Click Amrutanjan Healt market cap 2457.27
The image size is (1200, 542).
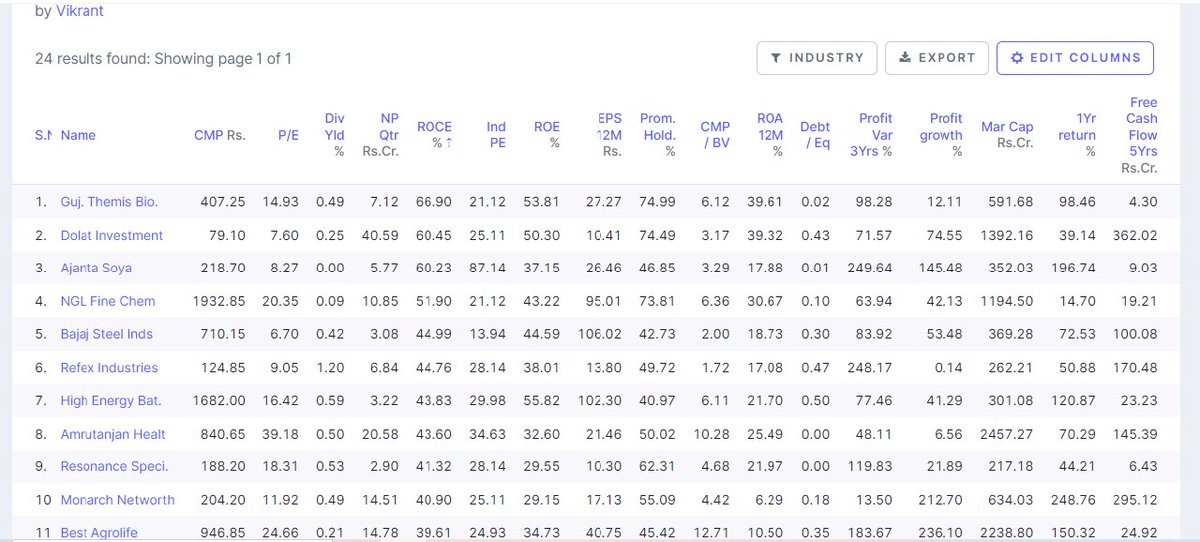click(x=1007, y=434)
